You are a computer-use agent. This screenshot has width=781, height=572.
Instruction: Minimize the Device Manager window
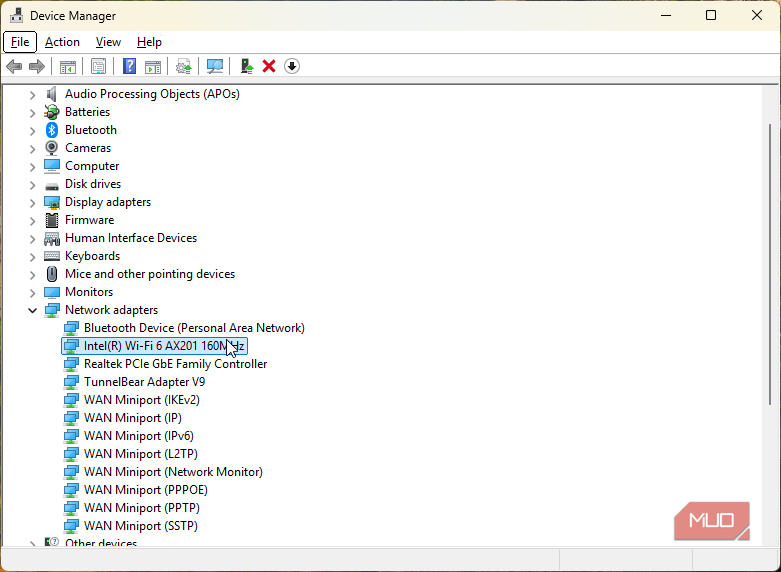coord(665,15)
